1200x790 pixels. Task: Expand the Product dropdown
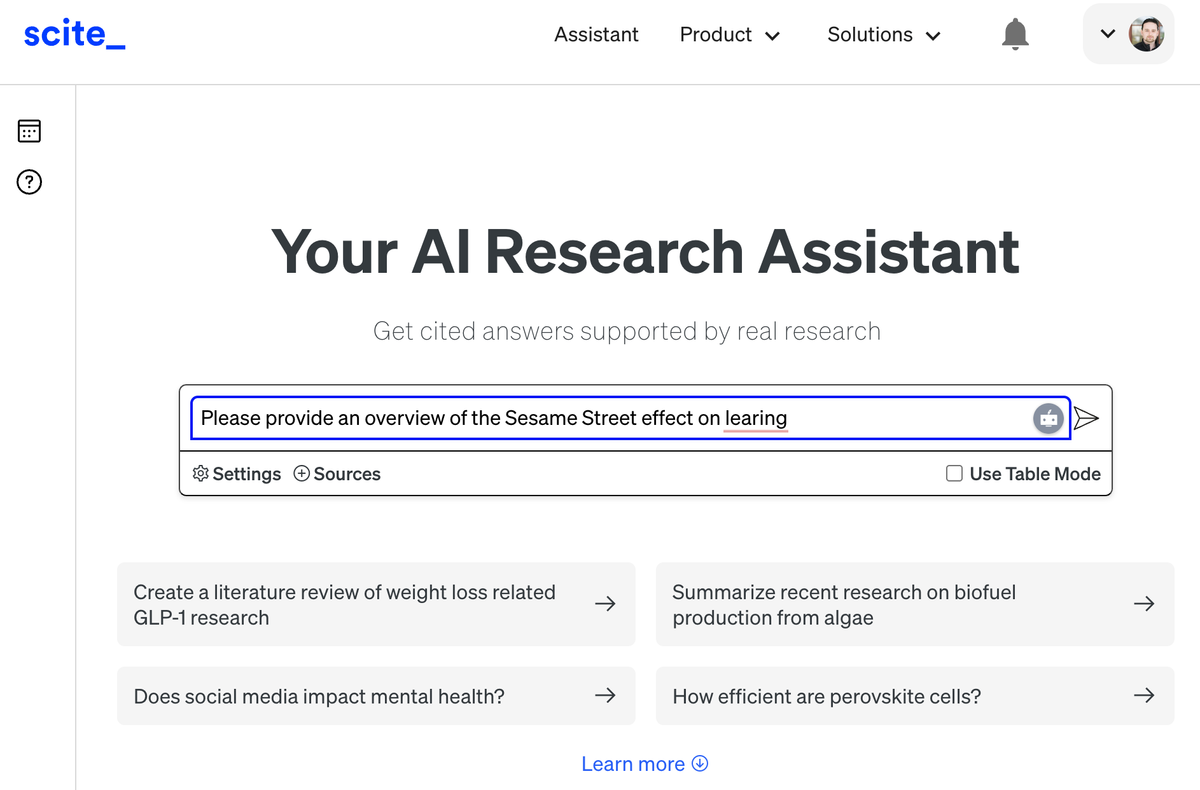[730, 34]
